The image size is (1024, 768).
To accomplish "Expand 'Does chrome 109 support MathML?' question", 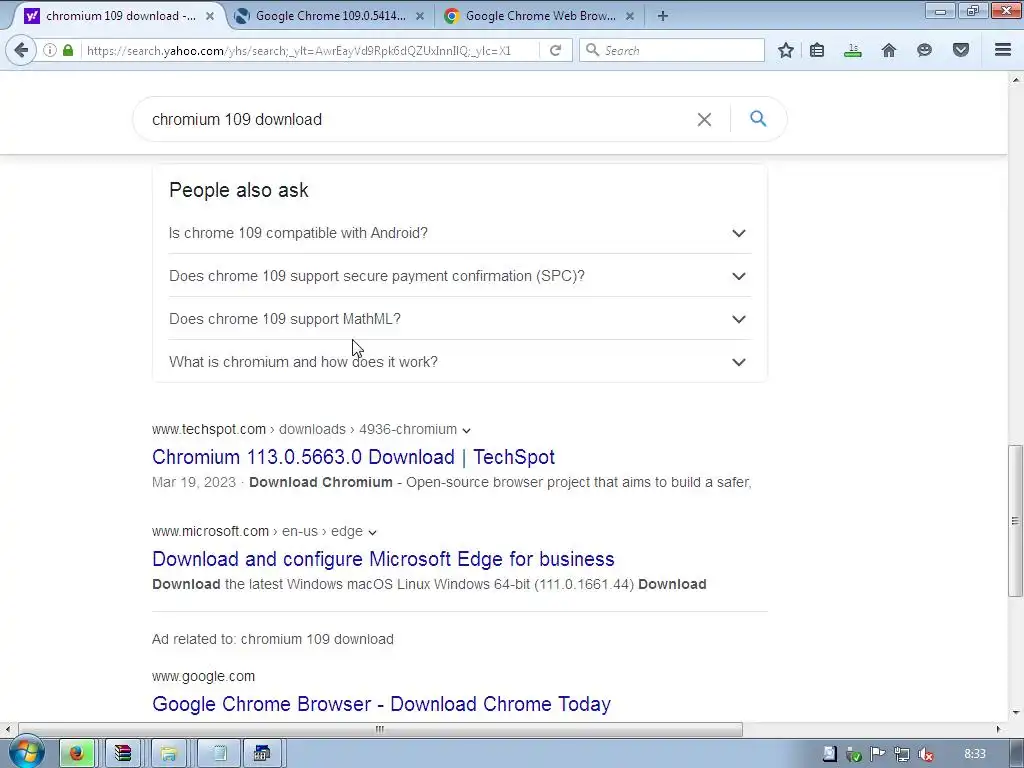I will tap(460, 319).
